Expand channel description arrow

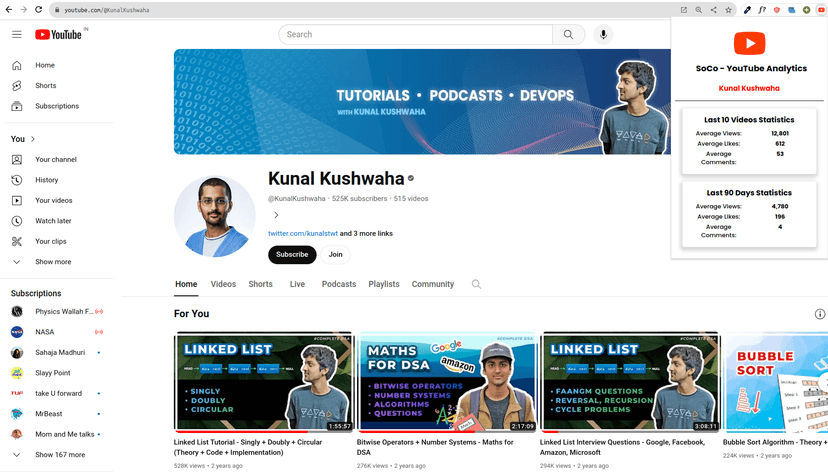[276, 215]
